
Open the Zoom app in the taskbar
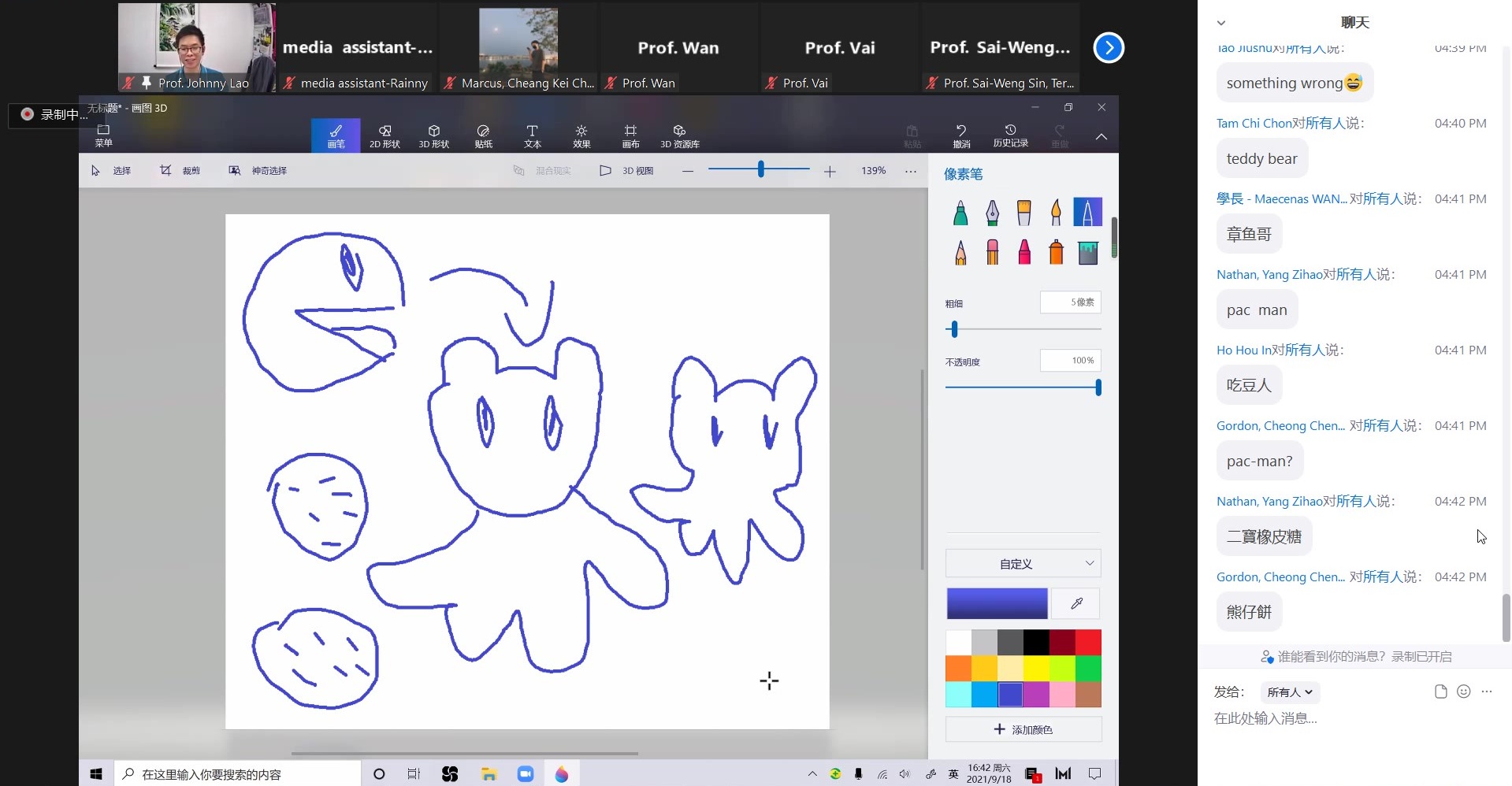pyautogui.click(x=526, y=774)
